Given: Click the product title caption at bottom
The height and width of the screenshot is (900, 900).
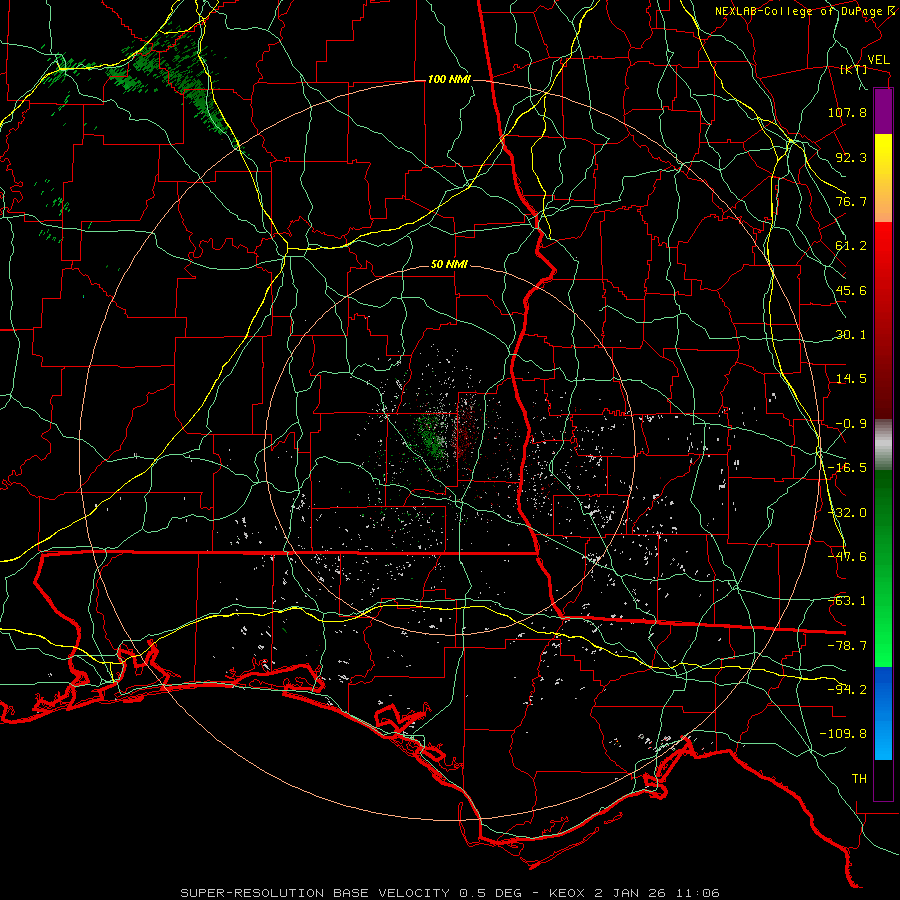Looking at the screenshot, I should point(450,893).
